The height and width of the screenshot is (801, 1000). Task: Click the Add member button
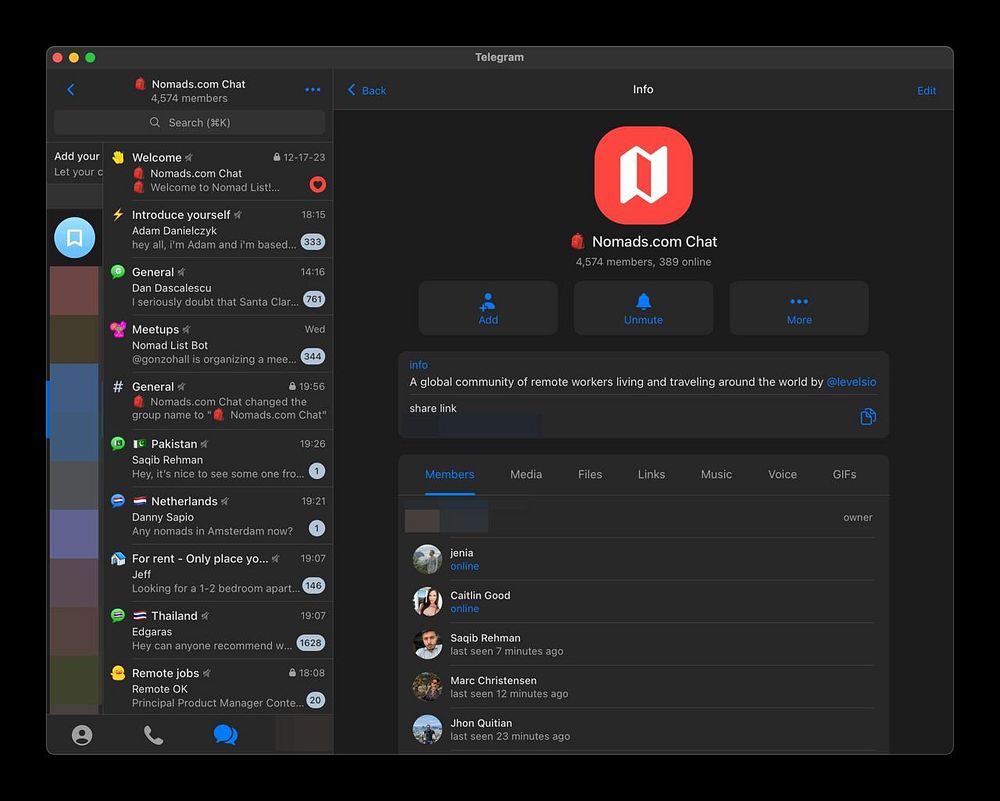488,308
